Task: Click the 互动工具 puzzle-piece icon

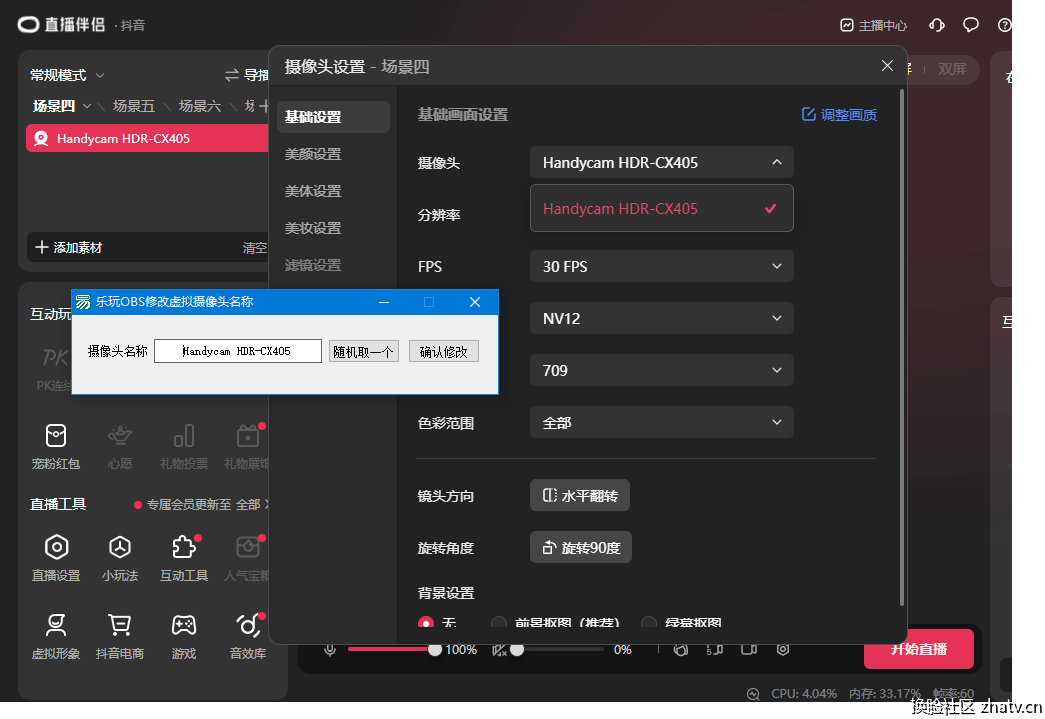Action: tap(183, 547)
